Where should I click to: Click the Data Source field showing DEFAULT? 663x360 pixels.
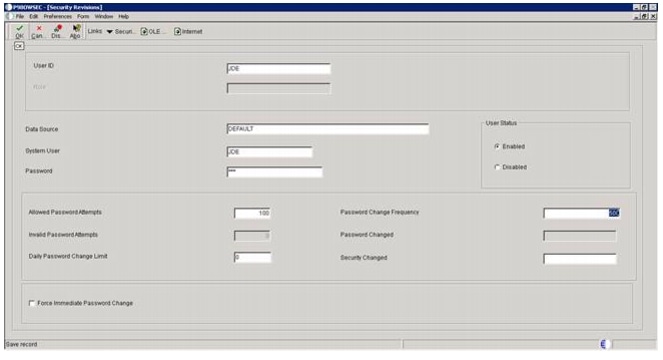[x=328, y=129]
